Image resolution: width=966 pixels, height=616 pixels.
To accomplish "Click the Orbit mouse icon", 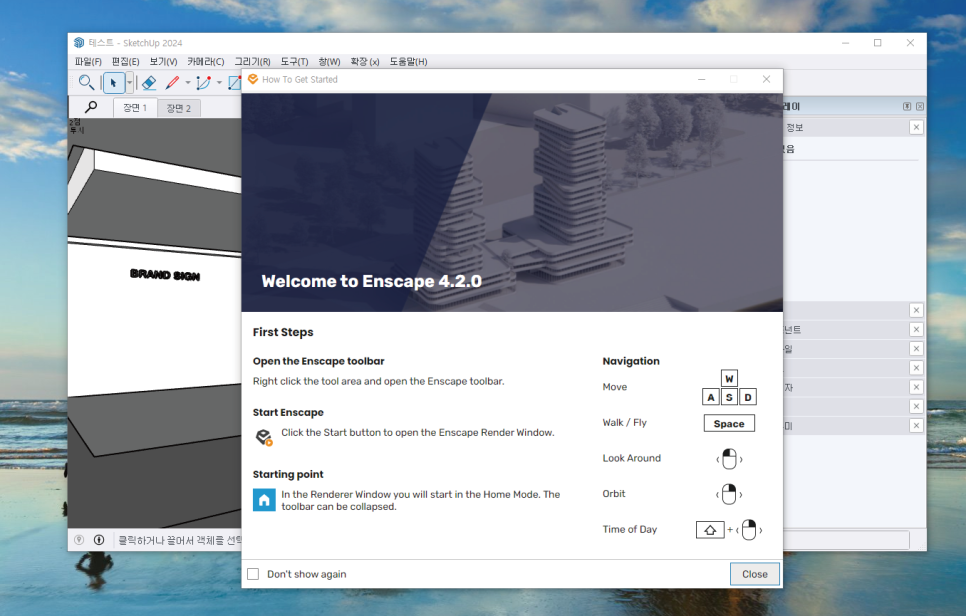I will click(x=729, y=494).
